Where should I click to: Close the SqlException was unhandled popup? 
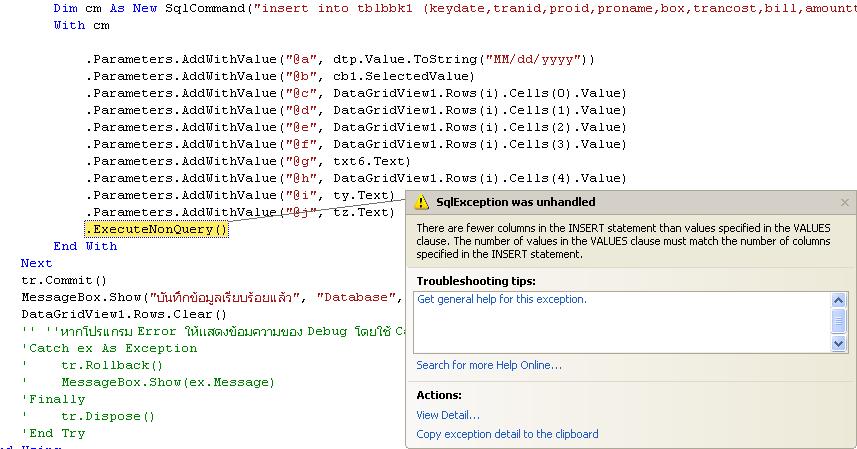point(844,202)
